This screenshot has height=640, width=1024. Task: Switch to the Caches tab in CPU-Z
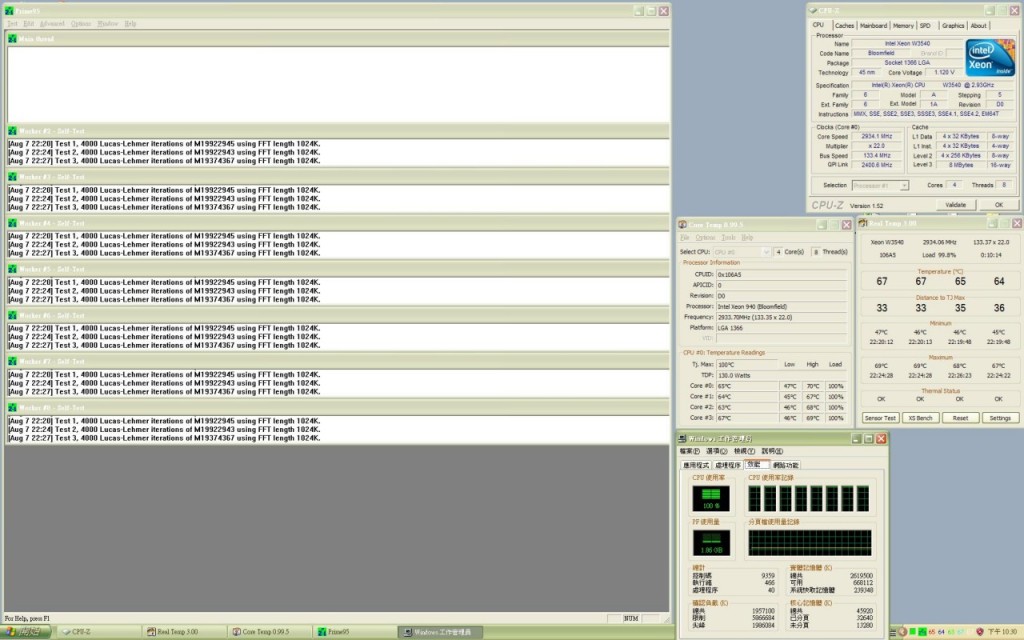[844, 25]
